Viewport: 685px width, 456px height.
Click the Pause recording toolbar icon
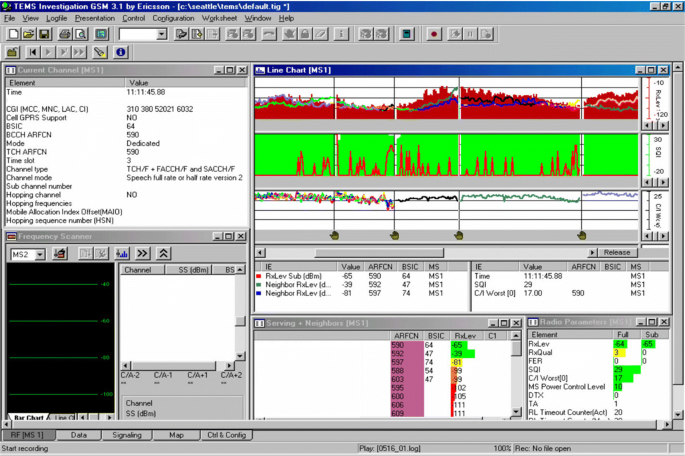471,34
